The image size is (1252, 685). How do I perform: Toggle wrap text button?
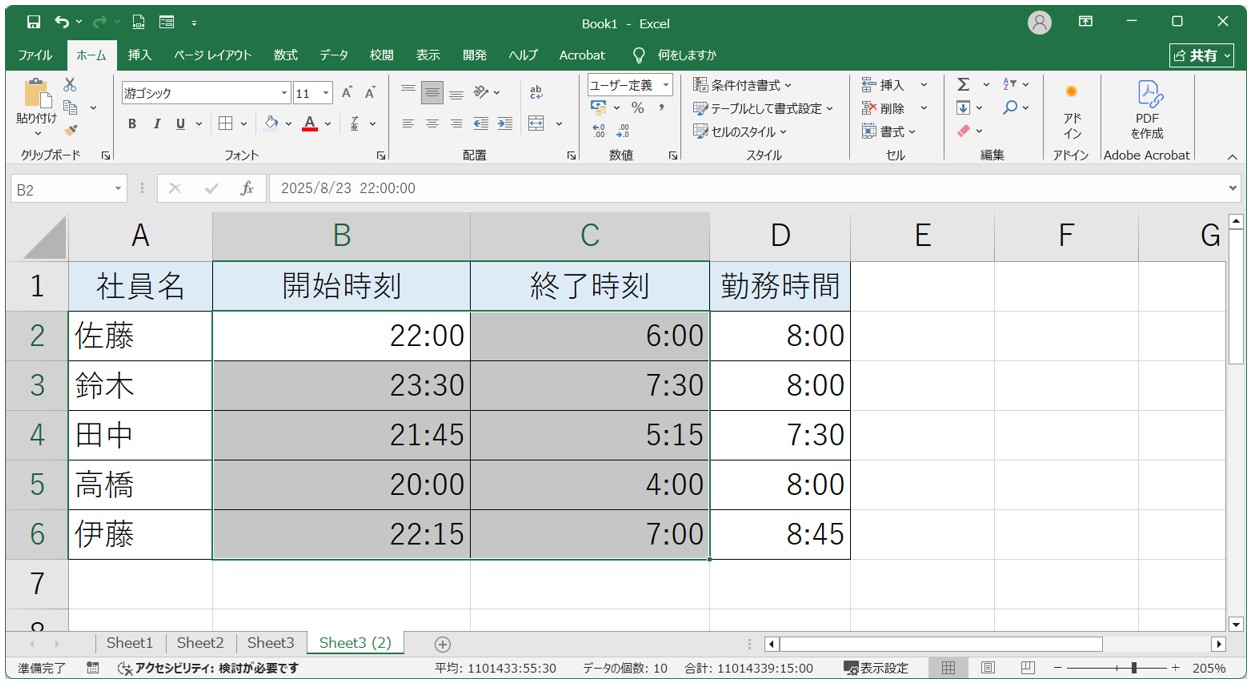click(x=536, y=93)
